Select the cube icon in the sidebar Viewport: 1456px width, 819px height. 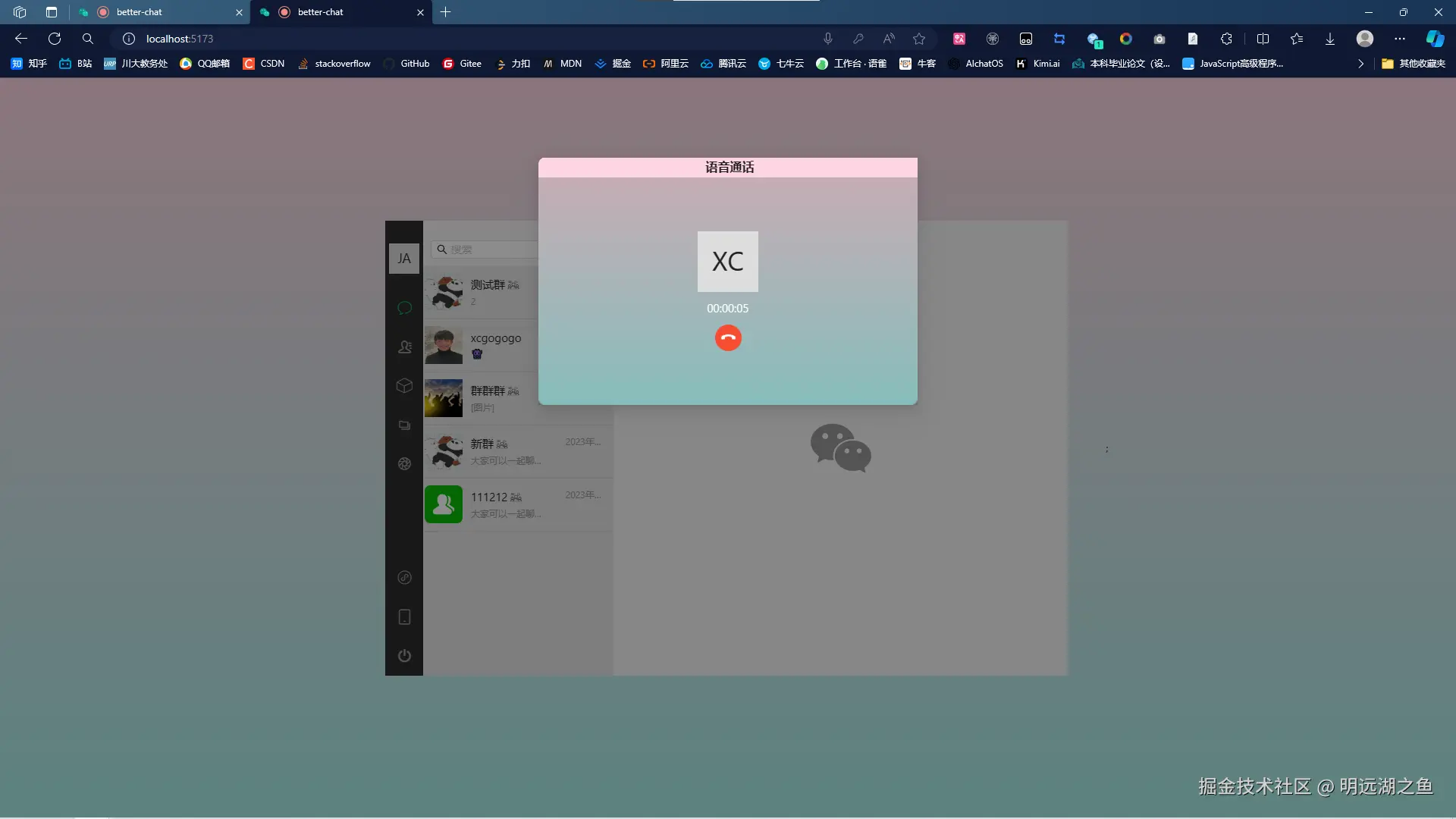[x=404, y=386]
